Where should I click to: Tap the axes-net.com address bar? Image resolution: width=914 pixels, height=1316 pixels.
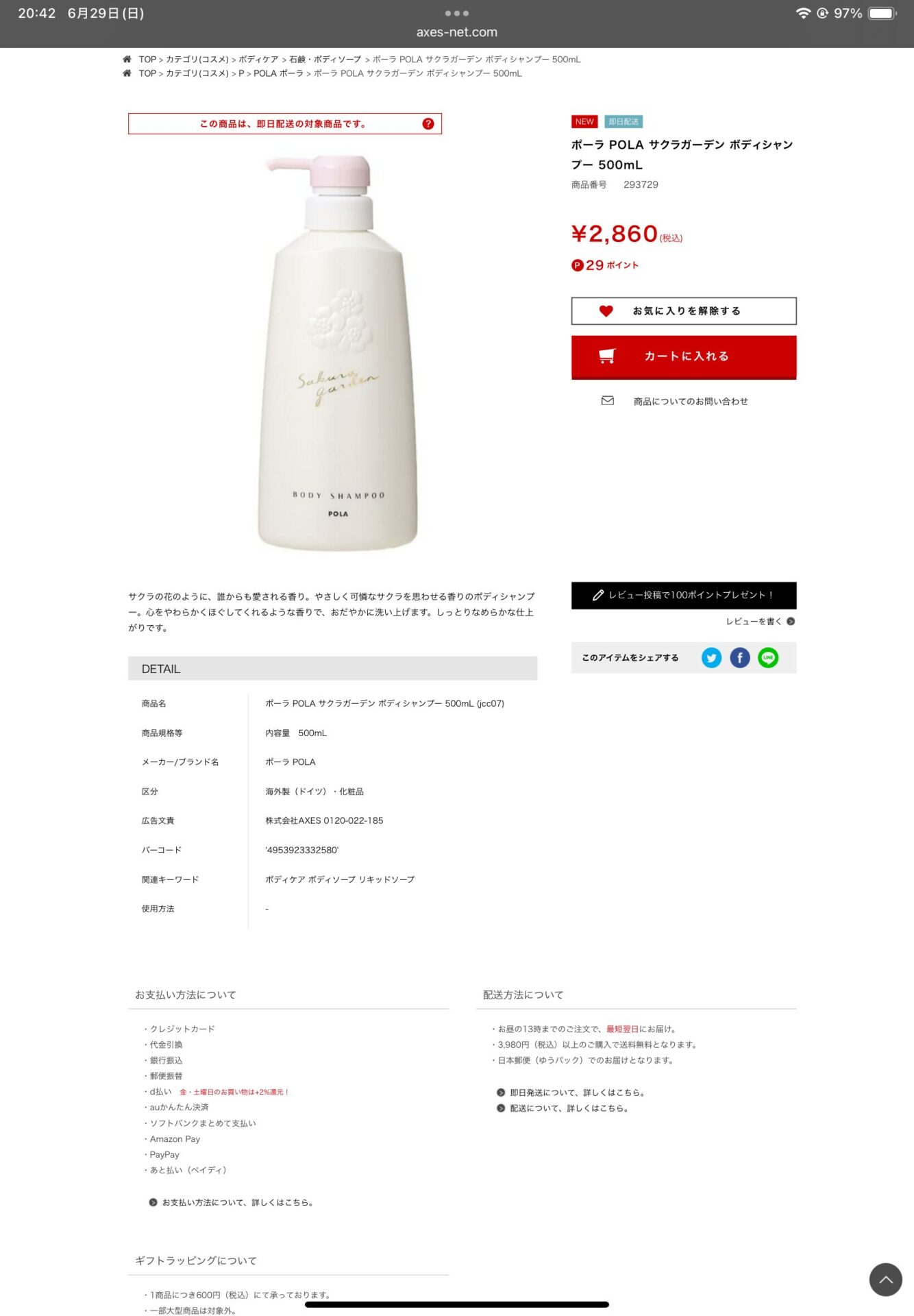(457, 32)
